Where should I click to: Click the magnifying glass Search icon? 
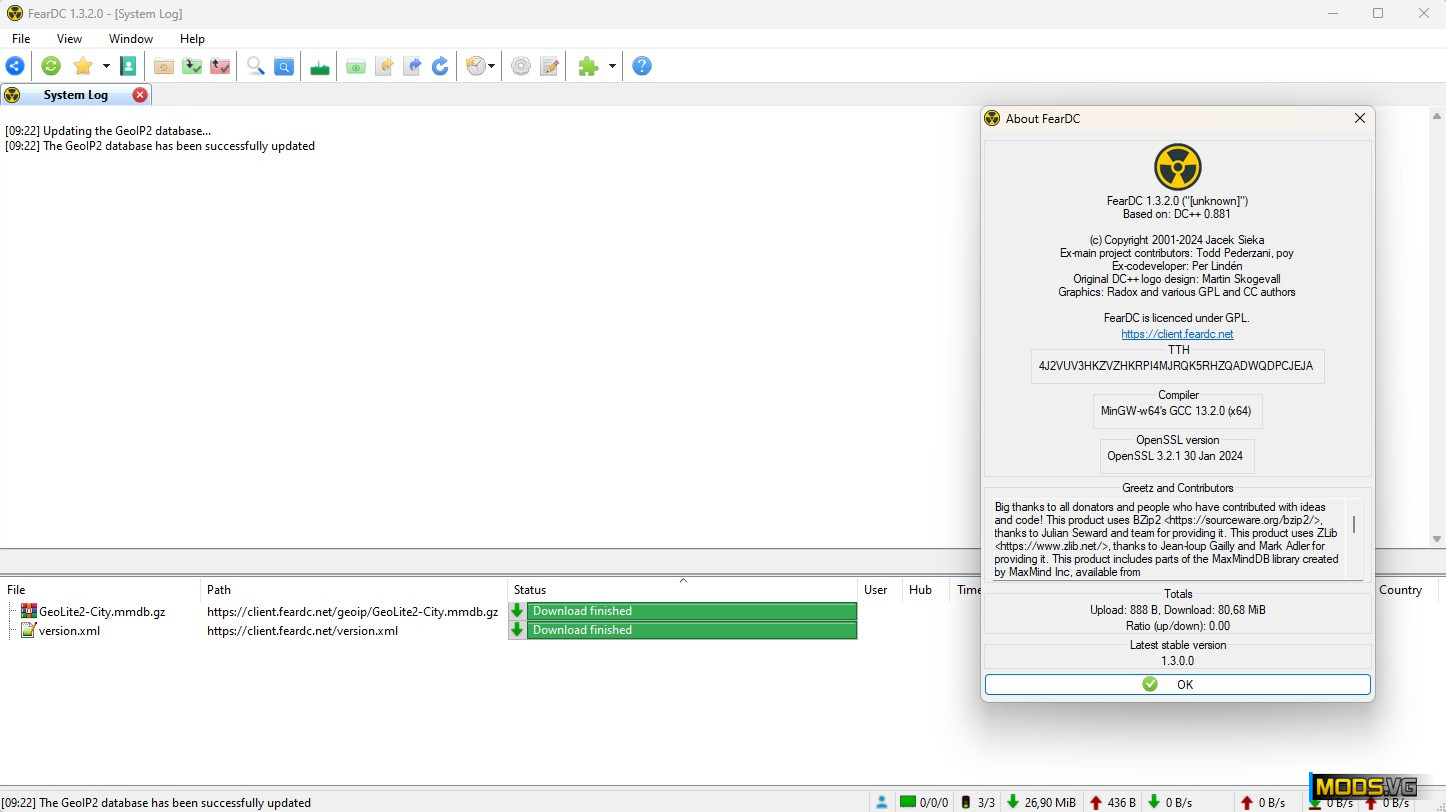click(256, 66)
